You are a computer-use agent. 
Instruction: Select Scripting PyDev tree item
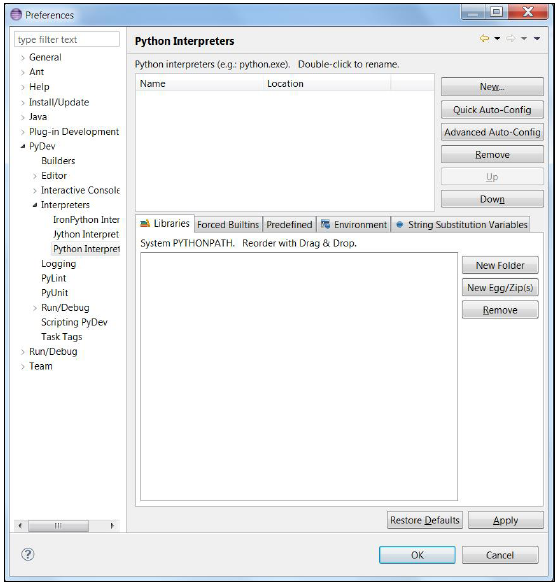tap(74, 322)
